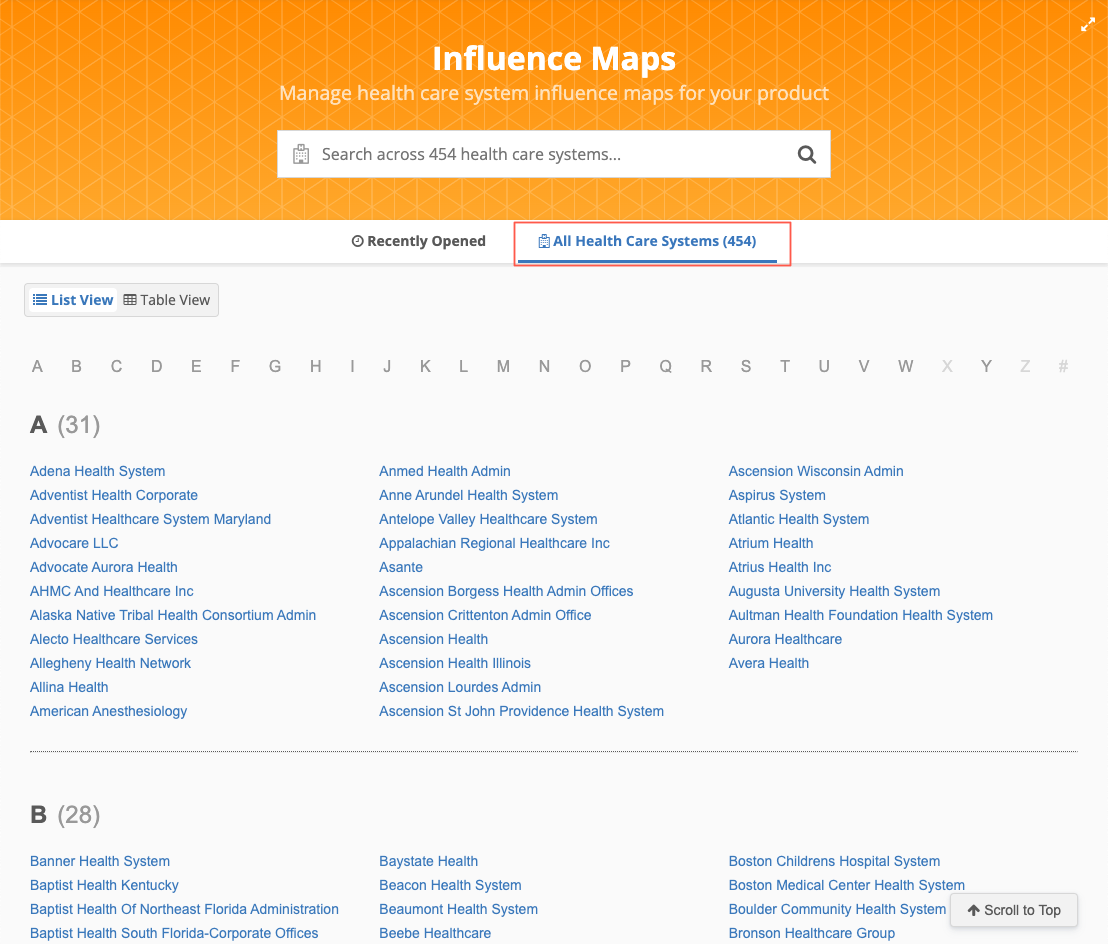Jump to letter I in alphabet index
Image resolution: width=1108 pixels, height=944 pixels.
(352, 366)
